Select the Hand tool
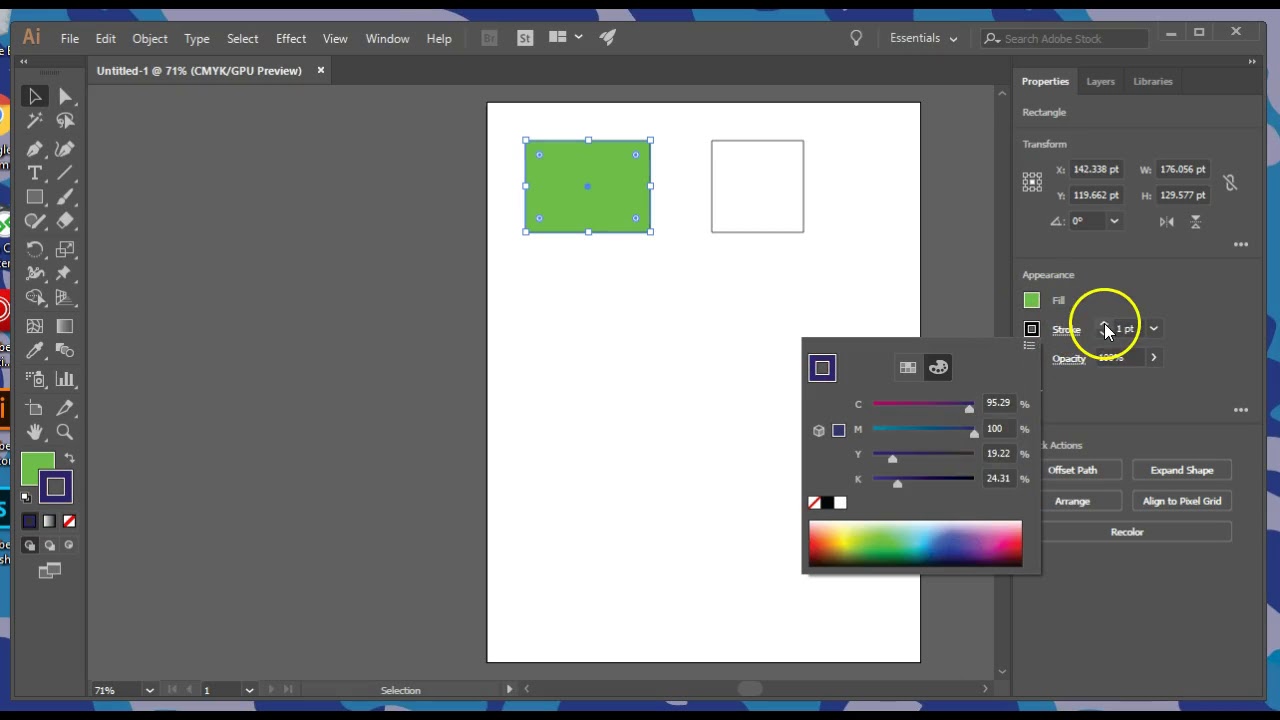 (x=35, y=432)
